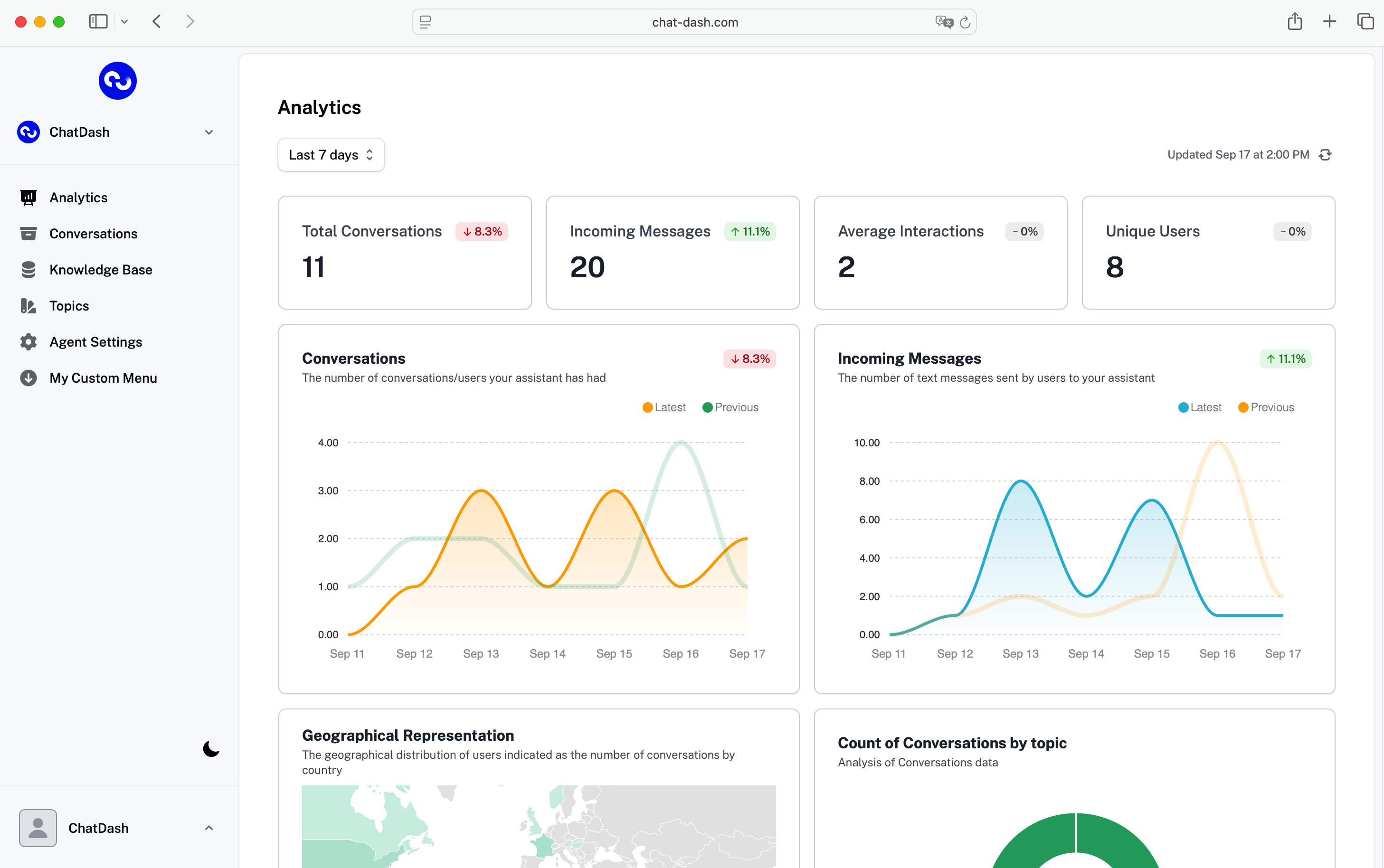Click the ChatDash logo at the top
The image size is (1384, 868).
[117, 80]
